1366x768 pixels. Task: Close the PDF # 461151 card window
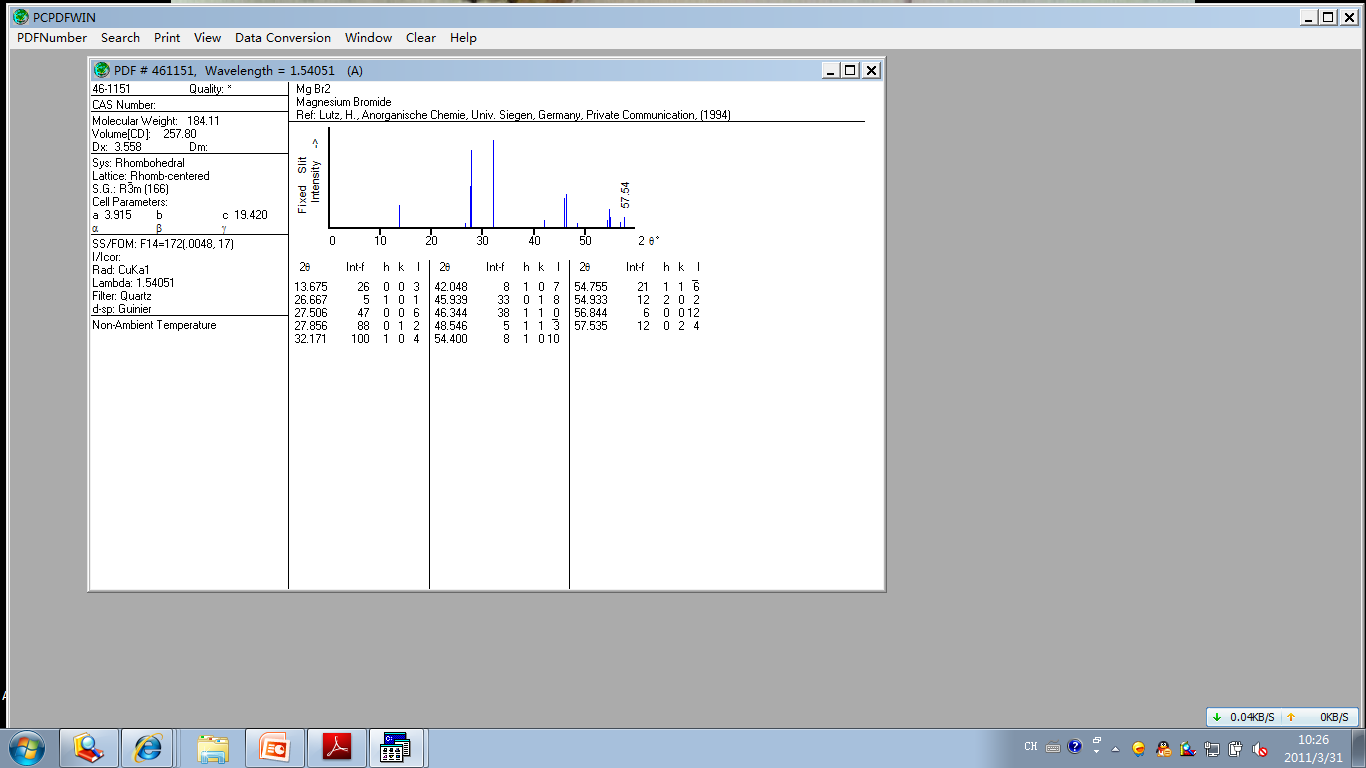tap(871, 70)
